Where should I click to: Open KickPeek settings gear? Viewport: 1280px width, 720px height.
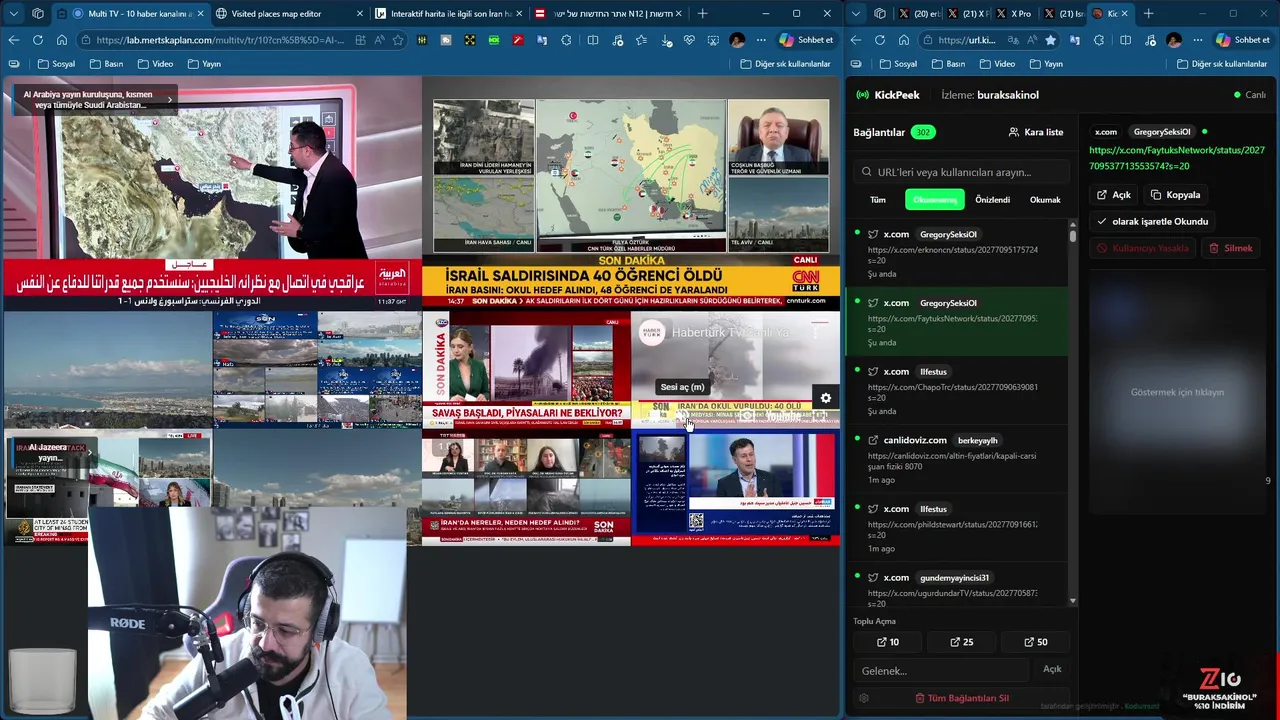click(x=864, y=698)
